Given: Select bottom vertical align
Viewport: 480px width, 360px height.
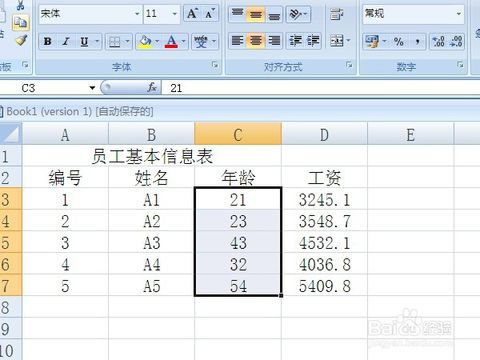Looking at the screenshot, I should (x=274, y=14).
